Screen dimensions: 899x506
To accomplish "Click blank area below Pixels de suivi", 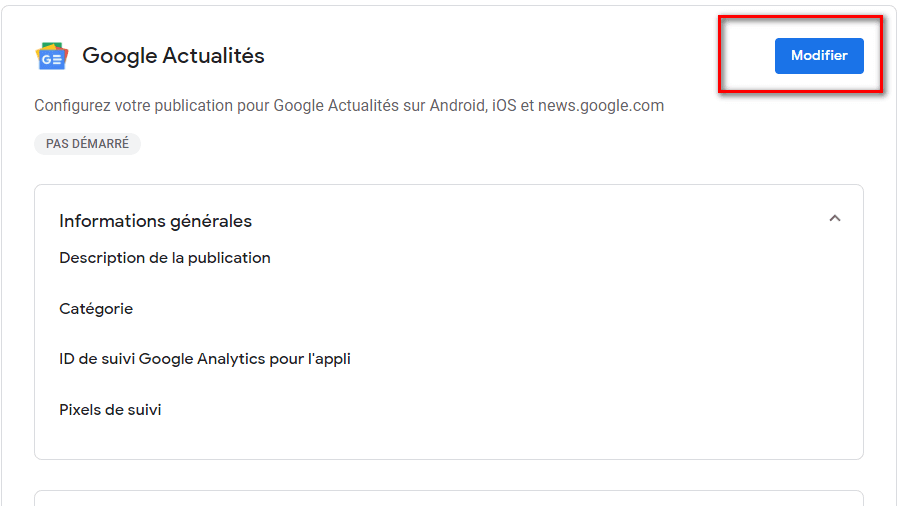I will 449,438.
